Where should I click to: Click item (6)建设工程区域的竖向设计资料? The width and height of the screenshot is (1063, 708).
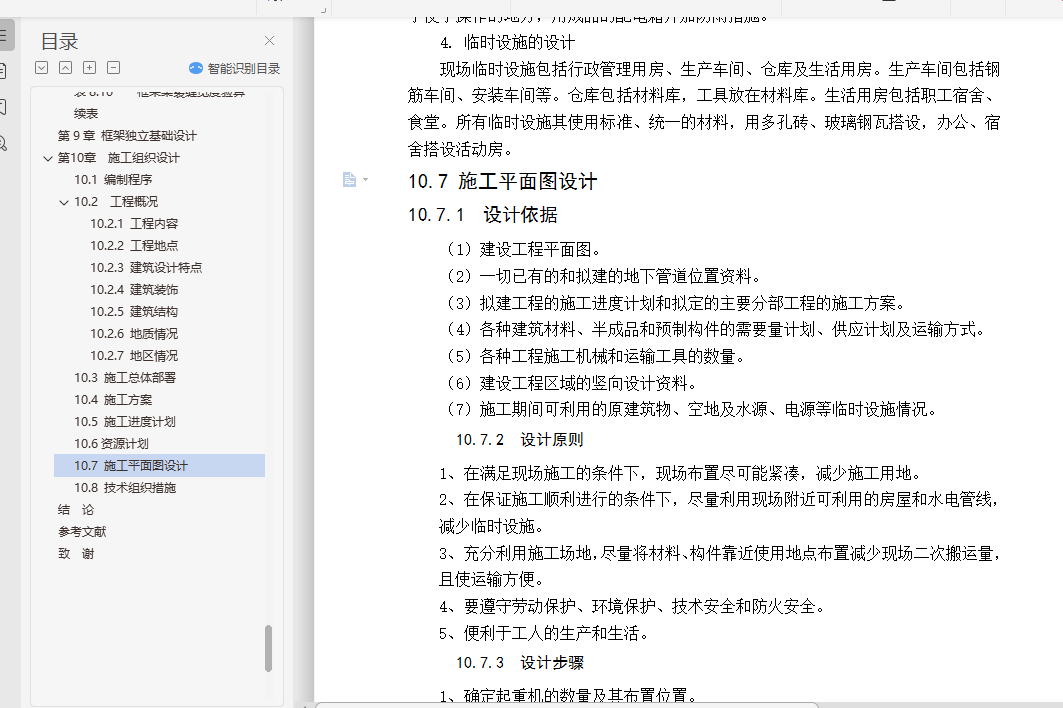point(571,383)
